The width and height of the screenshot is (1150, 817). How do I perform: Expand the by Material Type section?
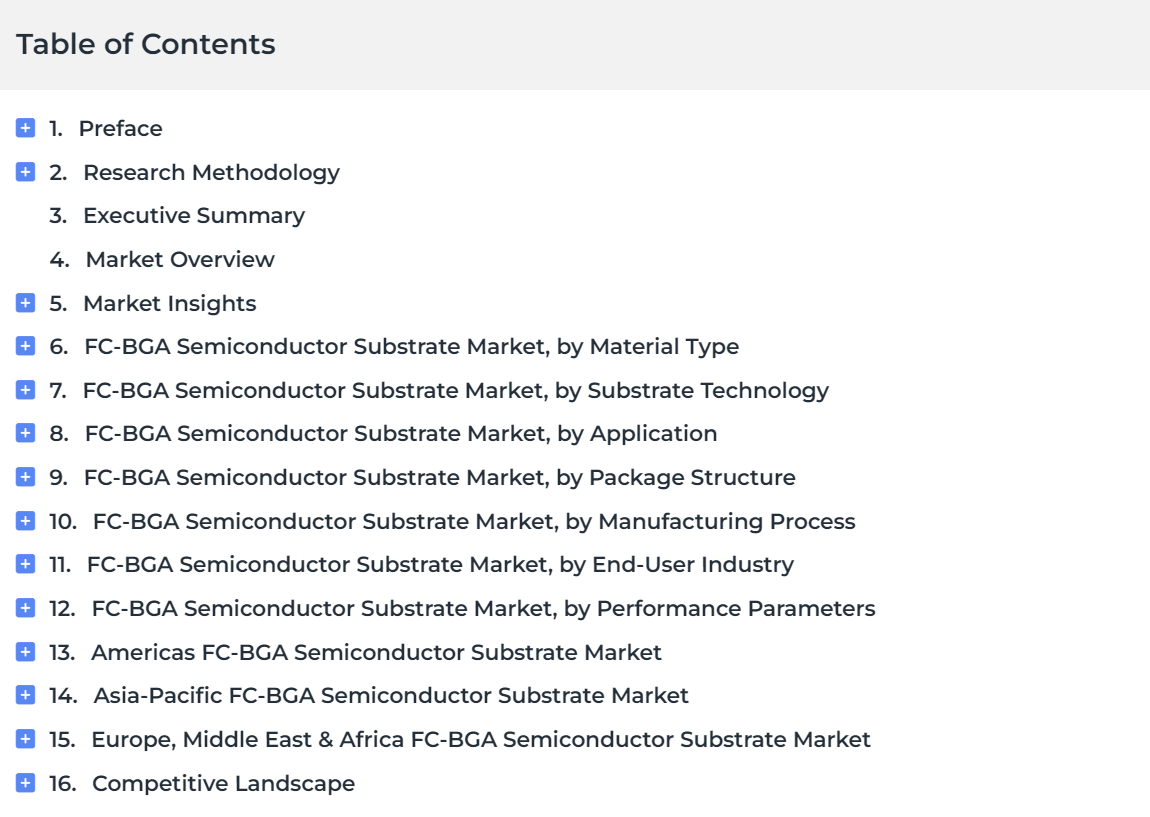[25, 346]
